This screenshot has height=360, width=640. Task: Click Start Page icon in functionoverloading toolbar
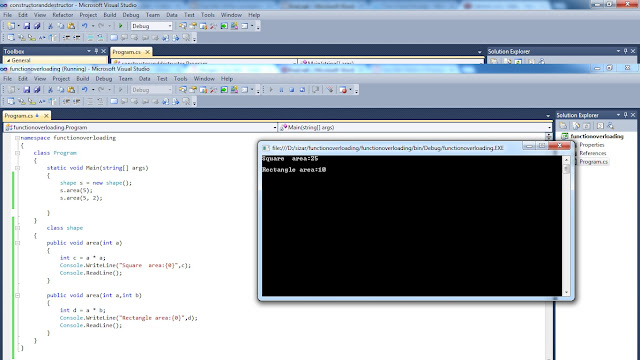click(224, 90)
